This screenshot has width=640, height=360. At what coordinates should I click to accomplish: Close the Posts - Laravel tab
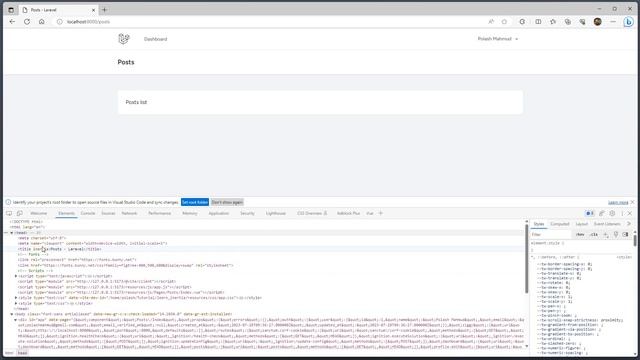click(x=93, y=9)
